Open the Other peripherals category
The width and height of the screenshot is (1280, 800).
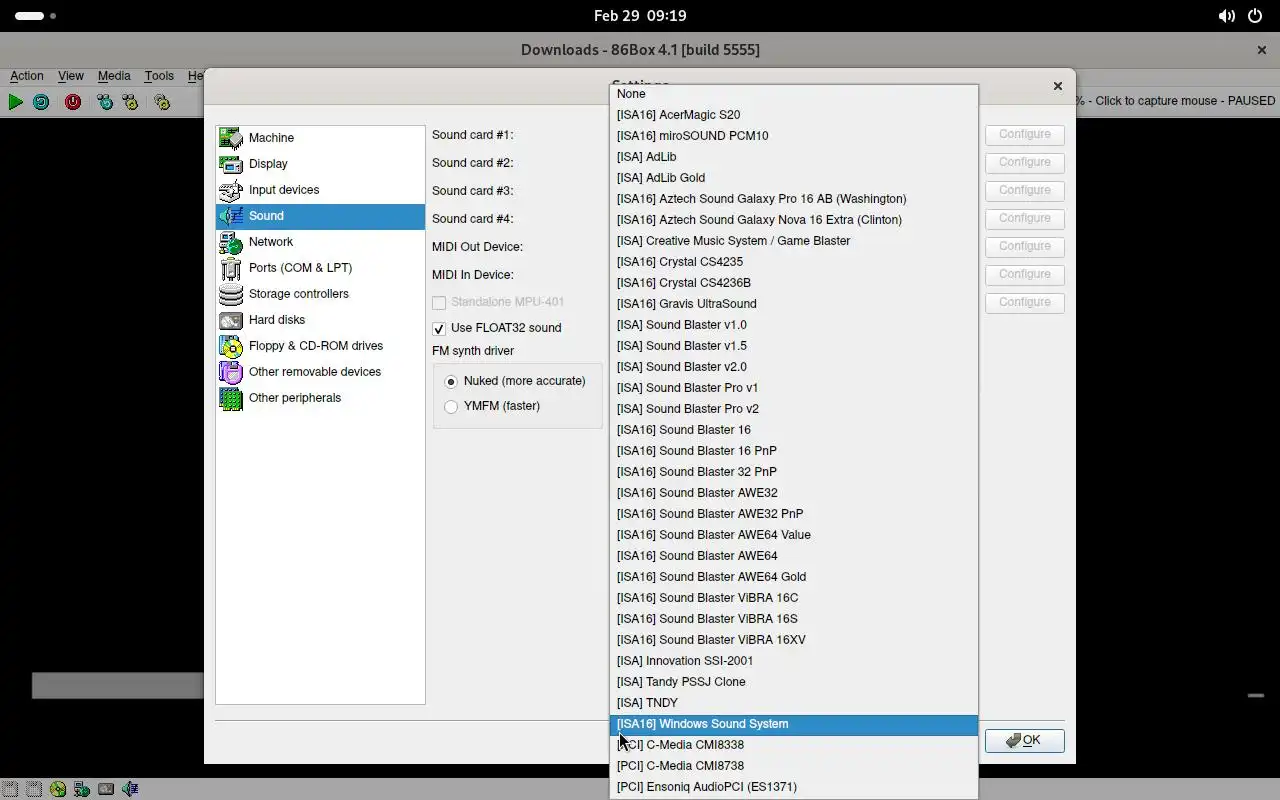pyautogui.click(x=320, y=398)
